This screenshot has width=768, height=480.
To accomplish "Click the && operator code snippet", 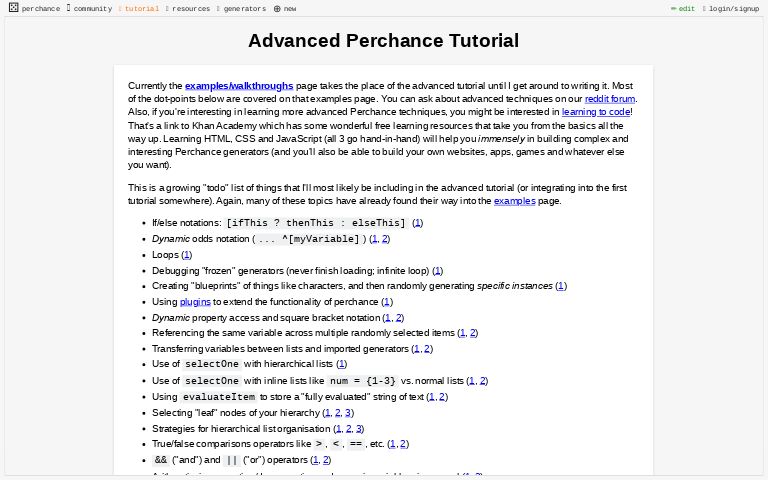I will click(x=161, y=460).
